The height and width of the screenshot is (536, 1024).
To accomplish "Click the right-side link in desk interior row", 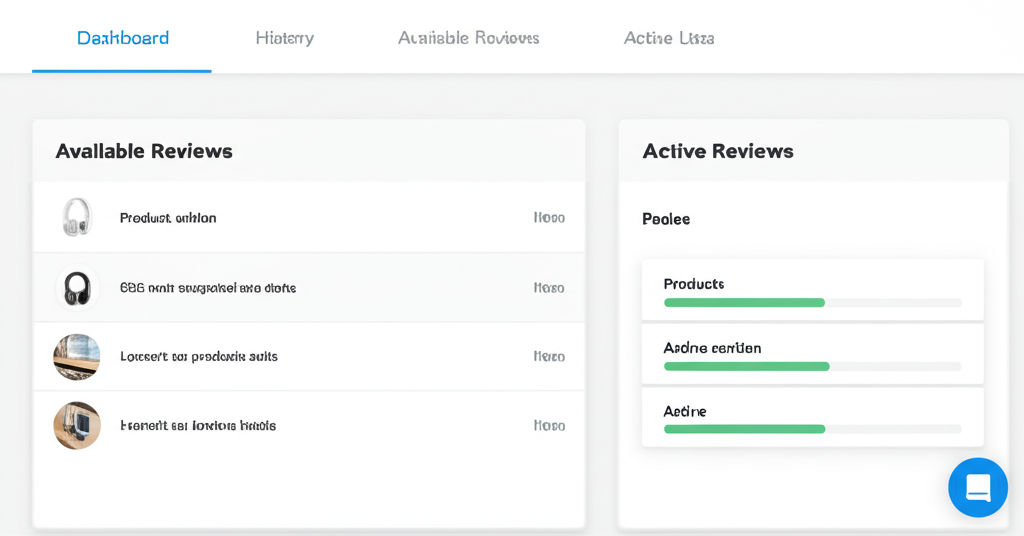I will (549, 357).
